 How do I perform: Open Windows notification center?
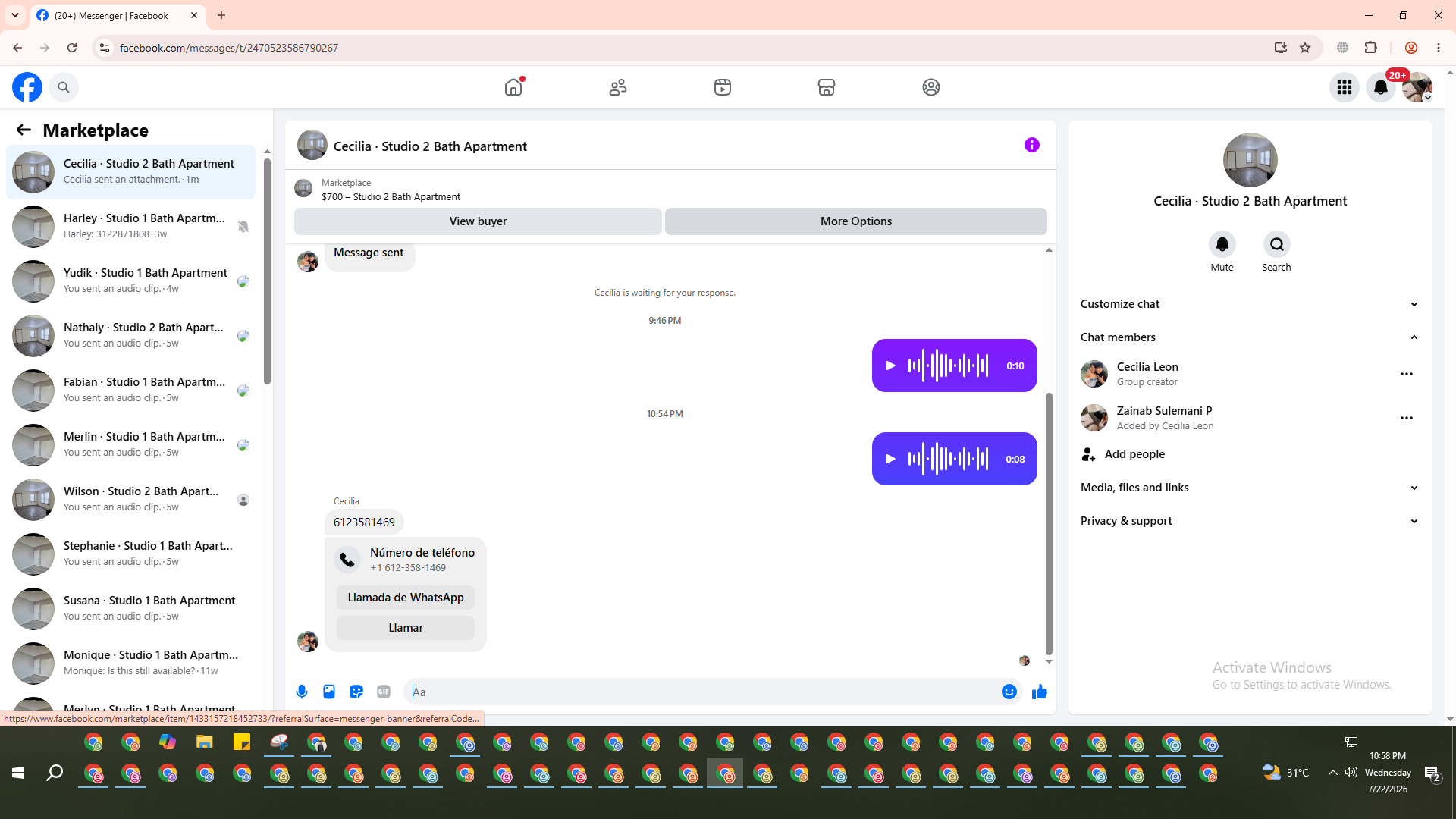(x=1432, y=773)
